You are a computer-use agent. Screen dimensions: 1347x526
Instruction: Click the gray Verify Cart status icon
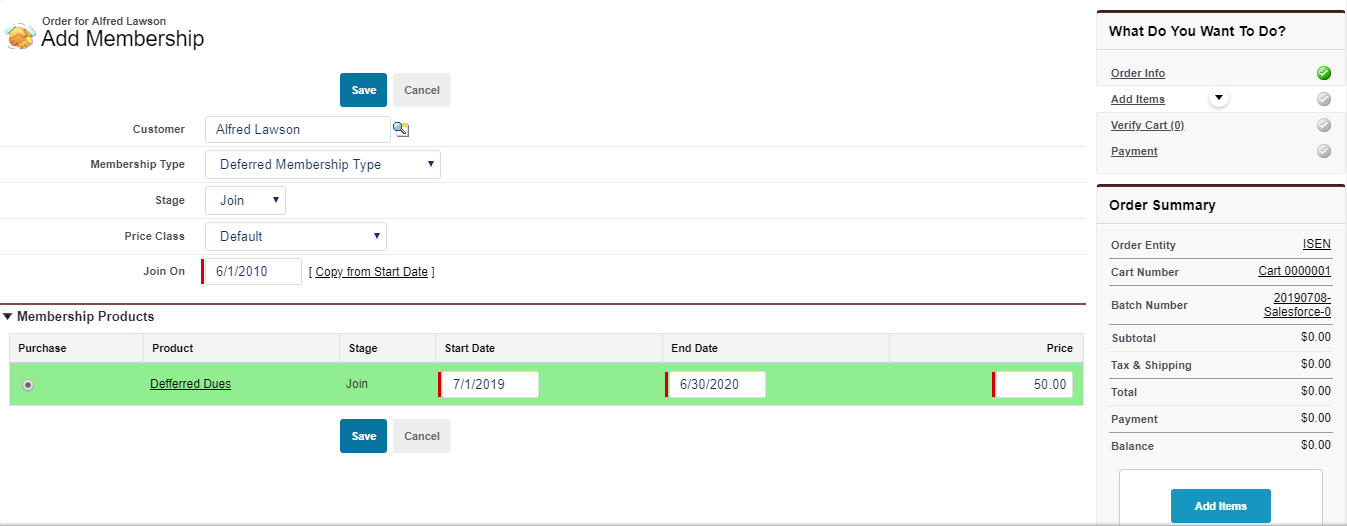coord(1323,125)
